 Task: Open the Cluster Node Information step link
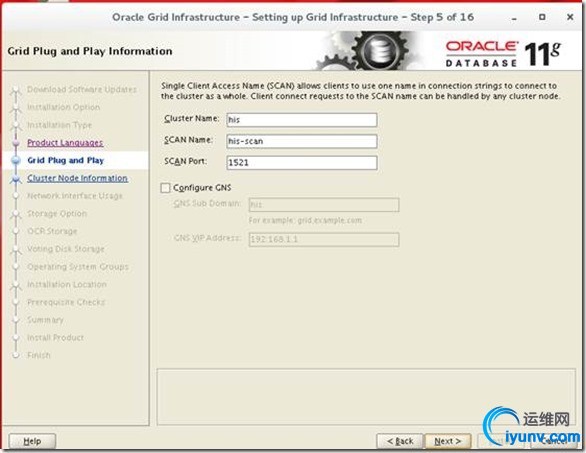coord(77,178)
